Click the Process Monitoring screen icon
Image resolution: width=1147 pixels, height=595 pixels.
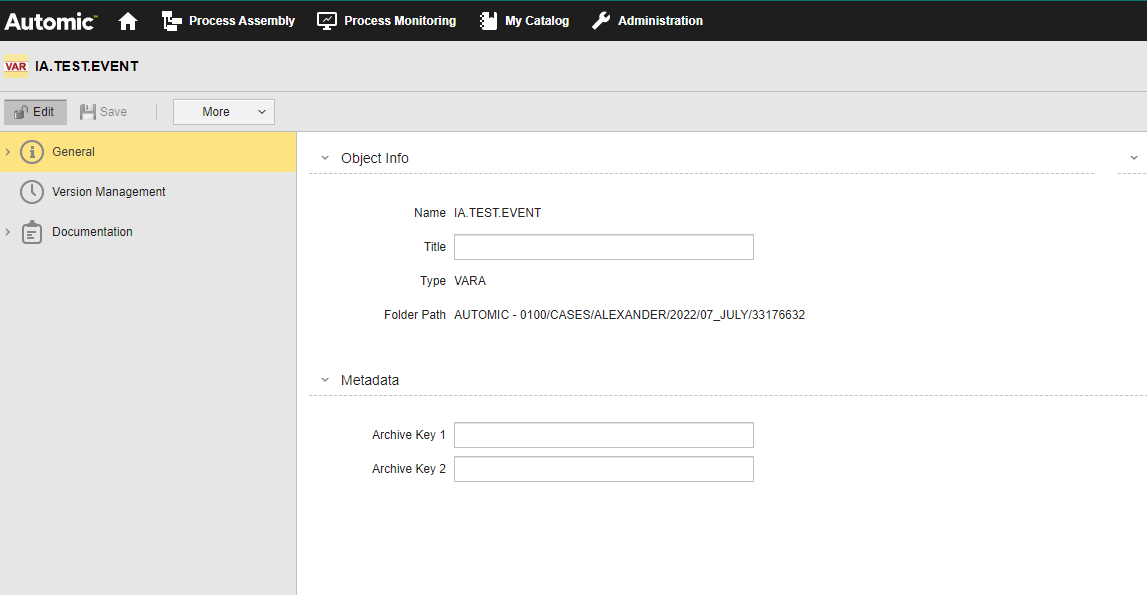[327, 21]
